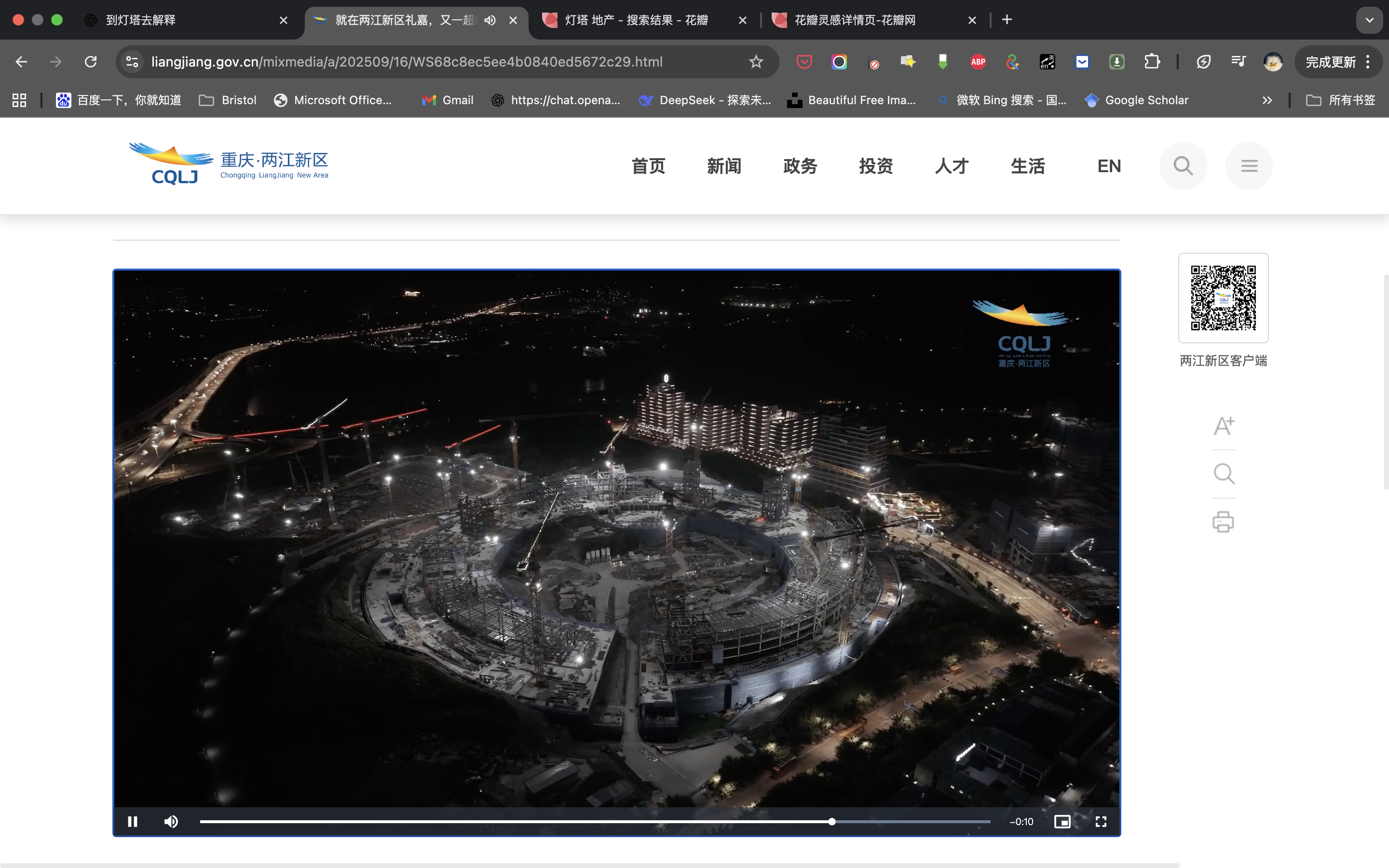
Task: Increase font size with the A+ icon
Action: point(1223,425)
